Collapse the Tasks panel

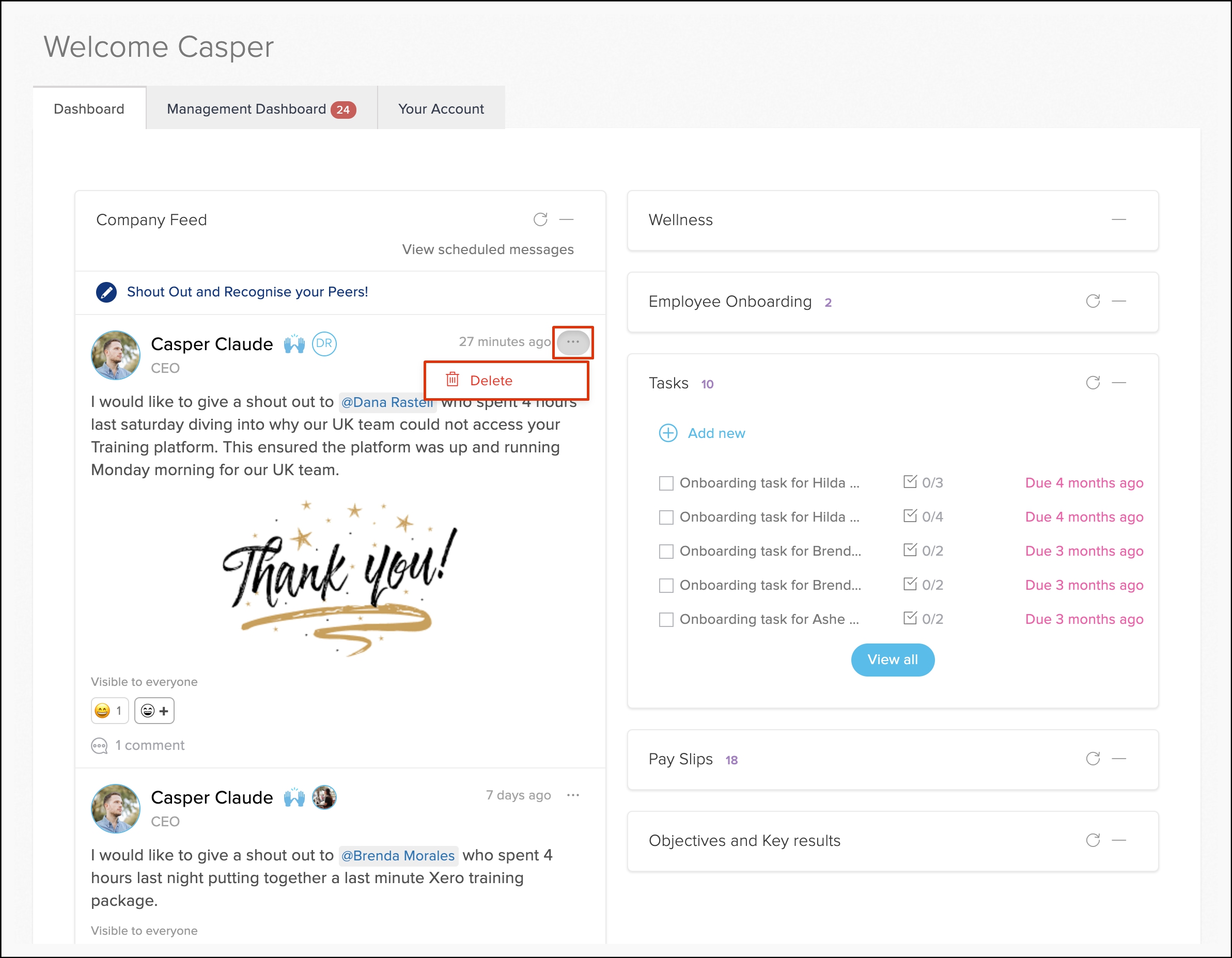pos(1119,383)
